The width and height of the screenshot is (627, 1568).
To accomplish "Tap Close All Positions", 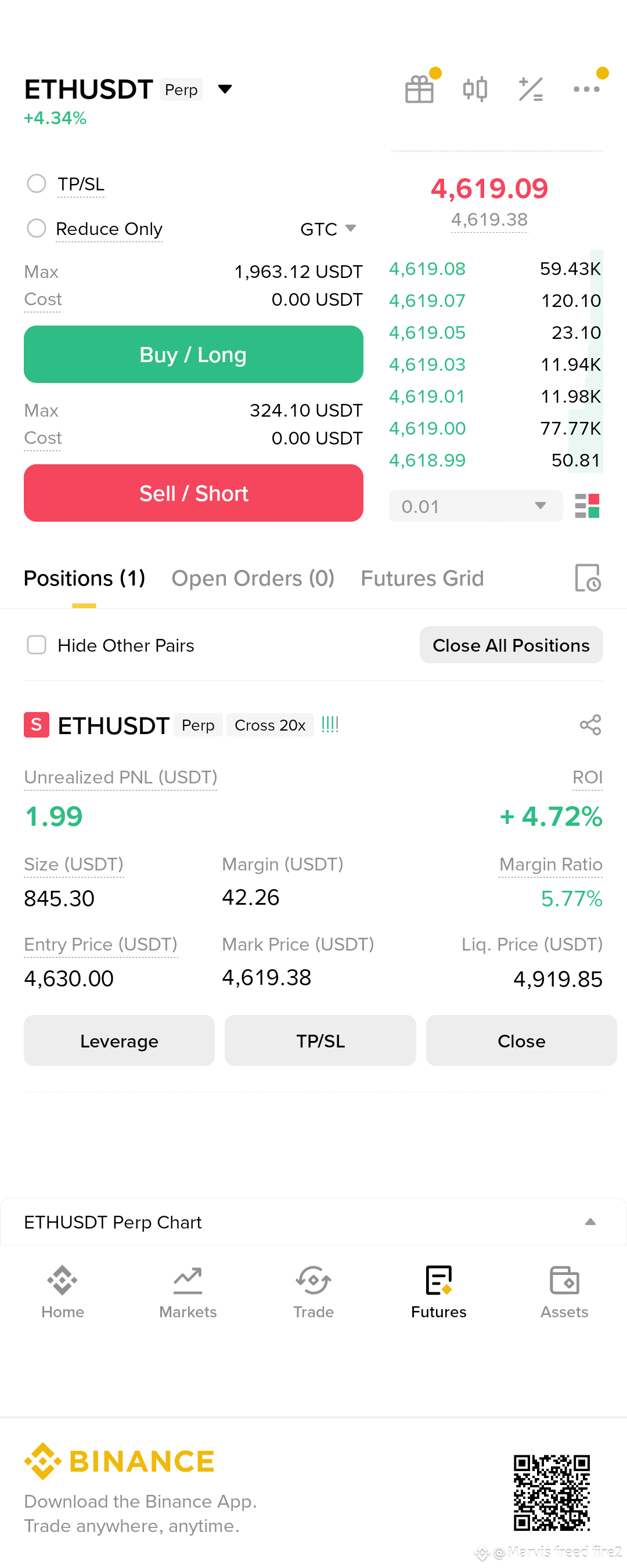I will point(511,645).
